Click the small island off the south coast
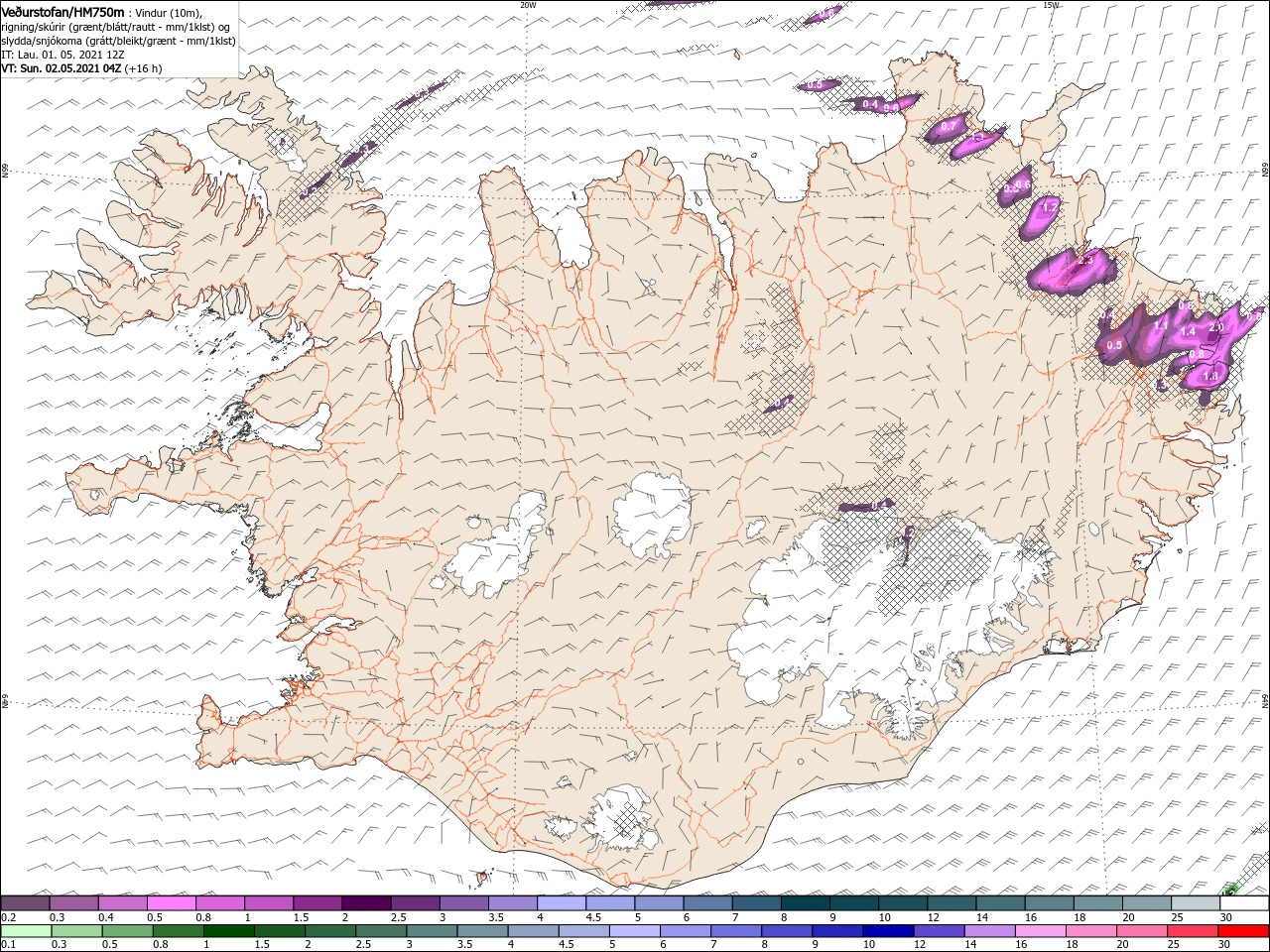The width and height of the screenshot is (1270, 952). (x=484, y=877)
